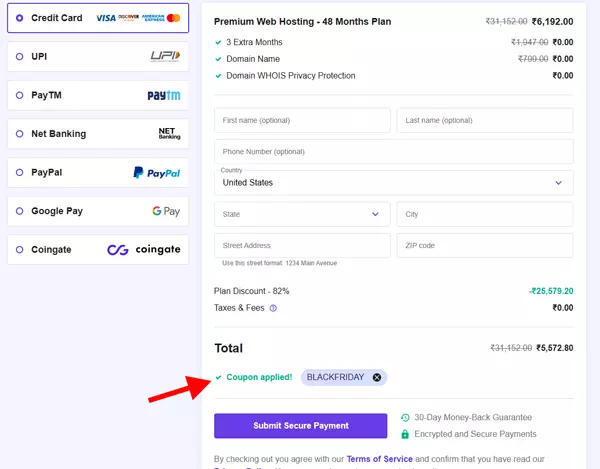Click Encrypted and Secure Payments text

pos(475,434)
